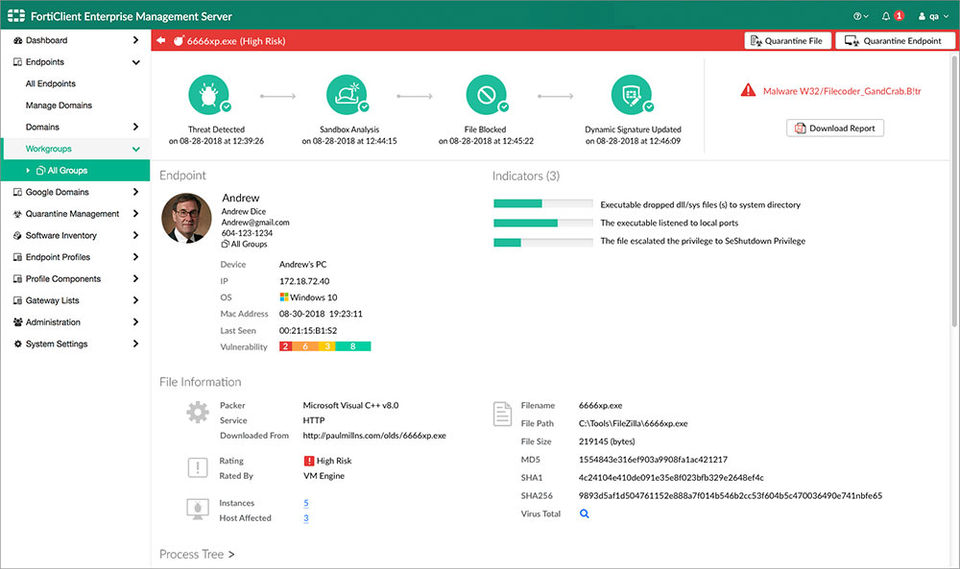The height and width of the screenshot is (569, 960).
Task: Open the Host Affected count 3 link
Action: 306,518
